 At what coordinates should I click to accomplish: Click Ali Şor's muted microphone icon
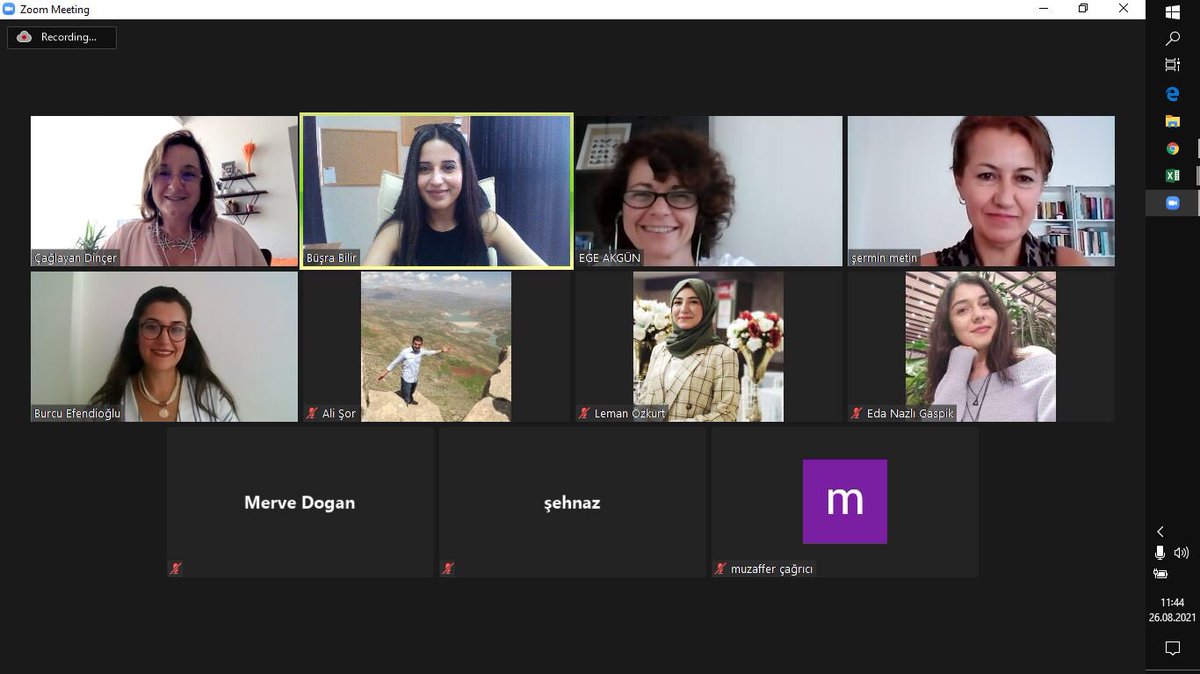coord(313,413)
